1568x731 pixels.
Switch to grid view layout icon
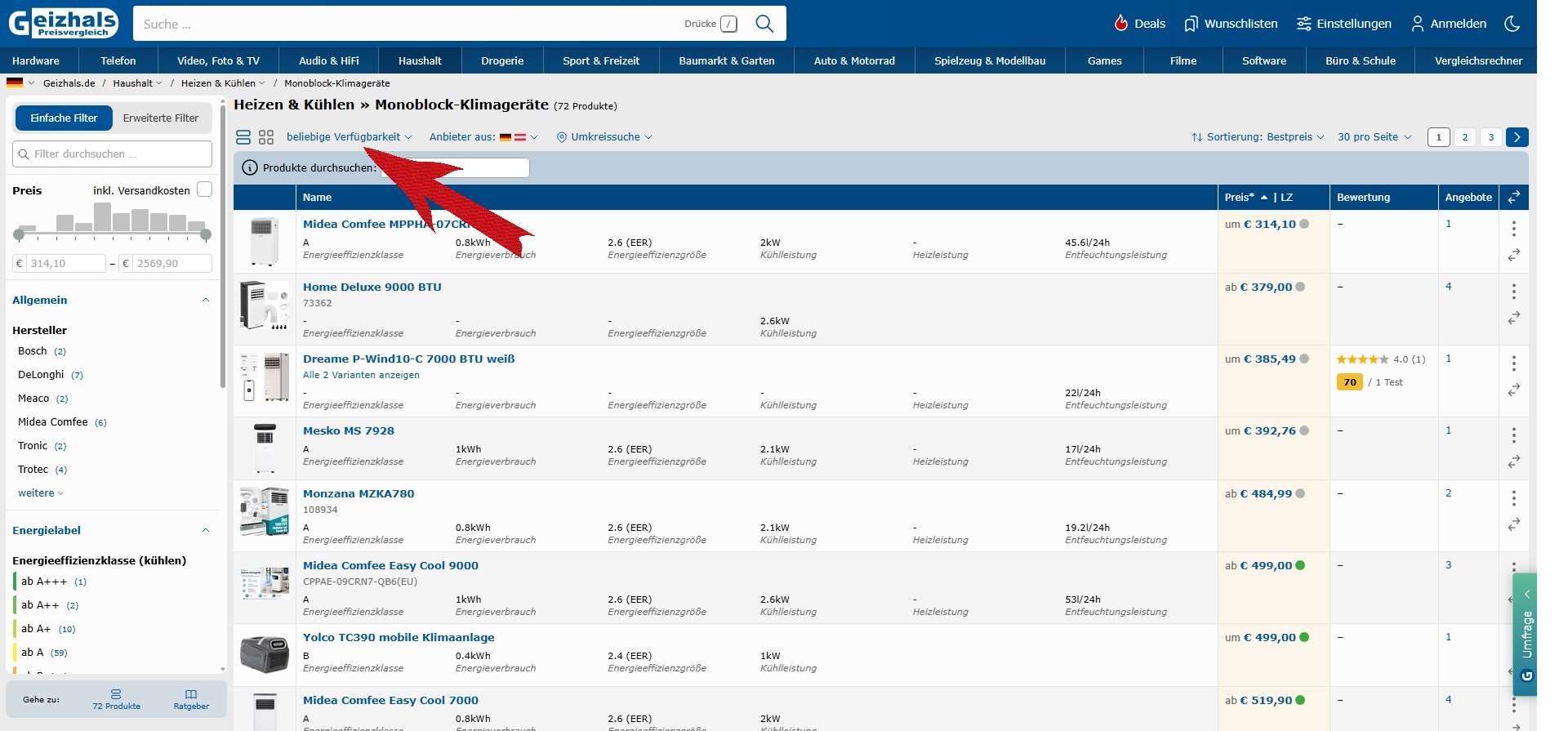[x=266, y=137]
